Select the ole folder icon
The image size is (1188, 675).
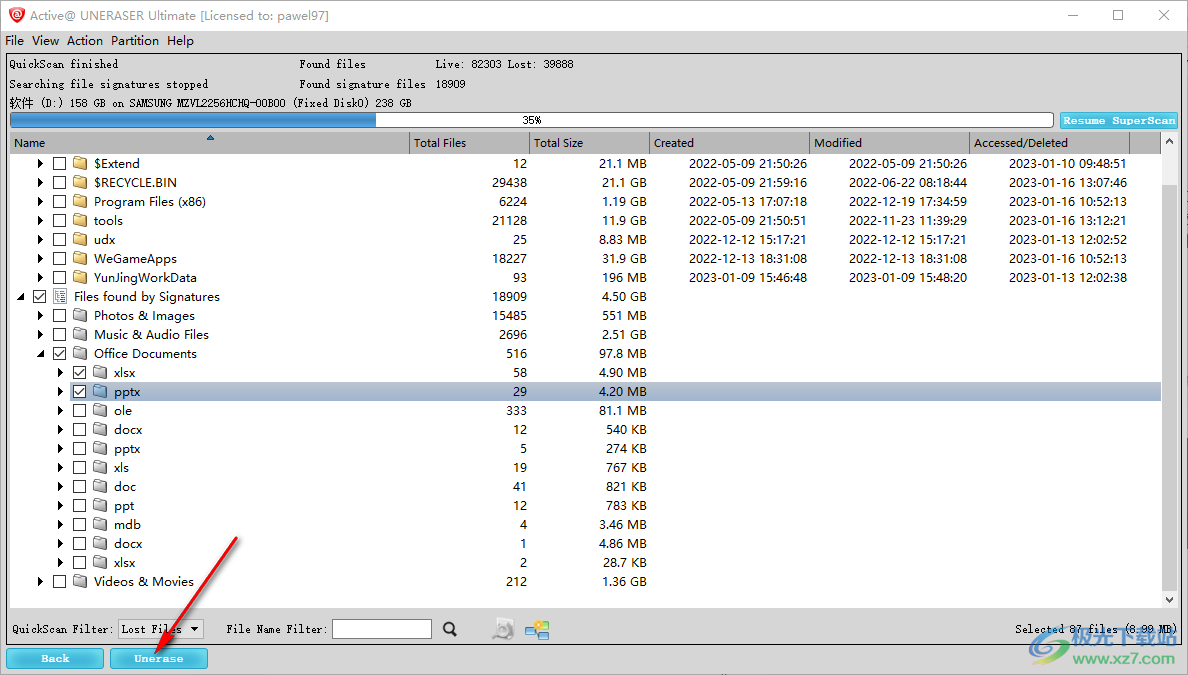(100, 410)
